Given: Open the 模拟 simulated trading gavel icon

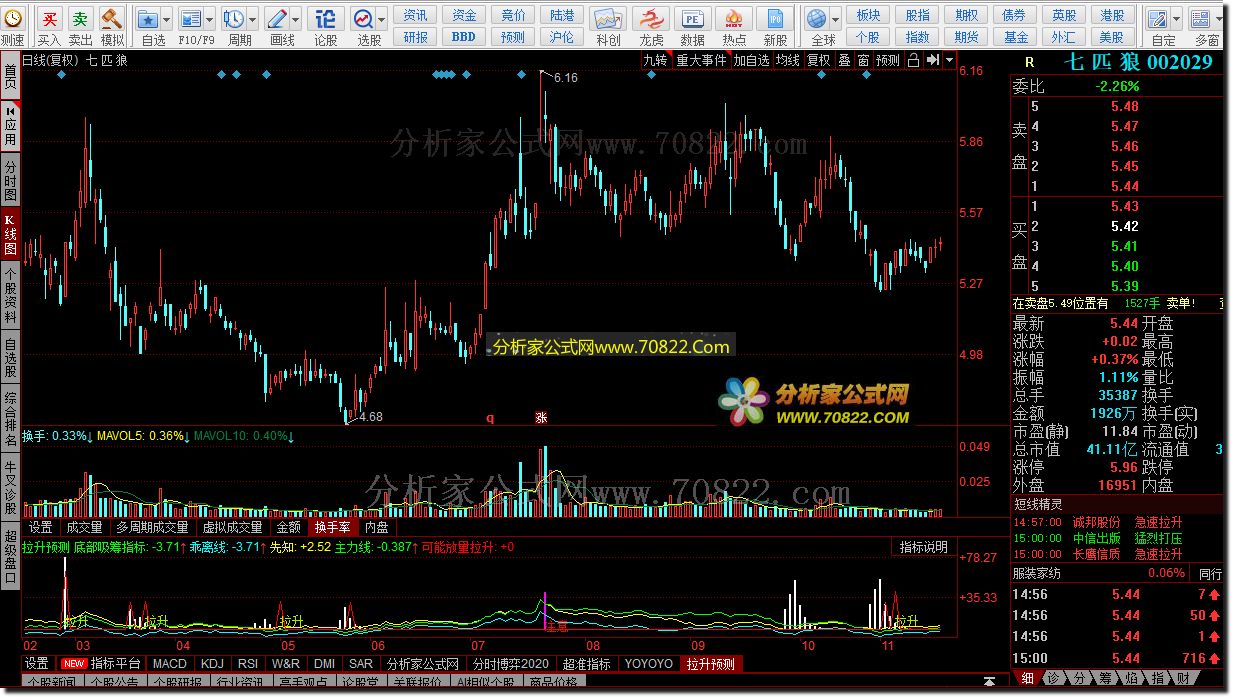Looking at the screenshot, I should tap(112, 19).
